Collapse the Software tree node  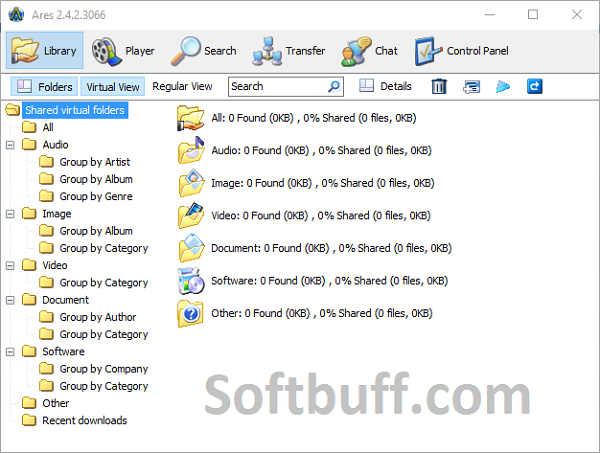[10, 352]
